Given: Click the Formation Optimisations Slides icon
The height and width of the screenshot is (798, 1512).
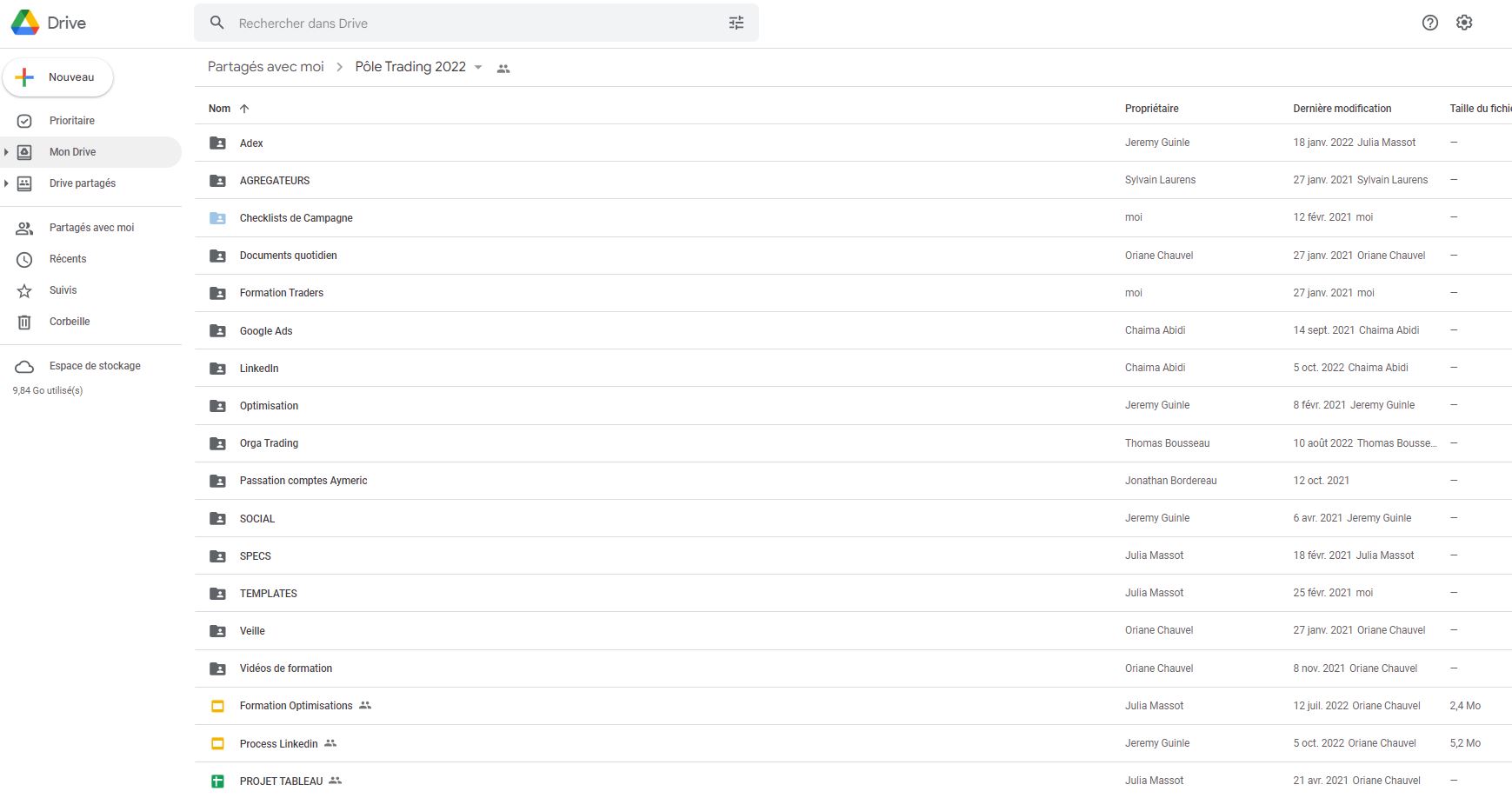Looking at the screenshot, I should point(217,706).
